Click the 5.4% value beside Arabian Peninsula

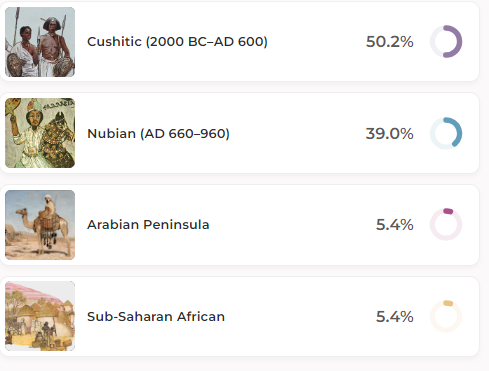click(395, 225)
